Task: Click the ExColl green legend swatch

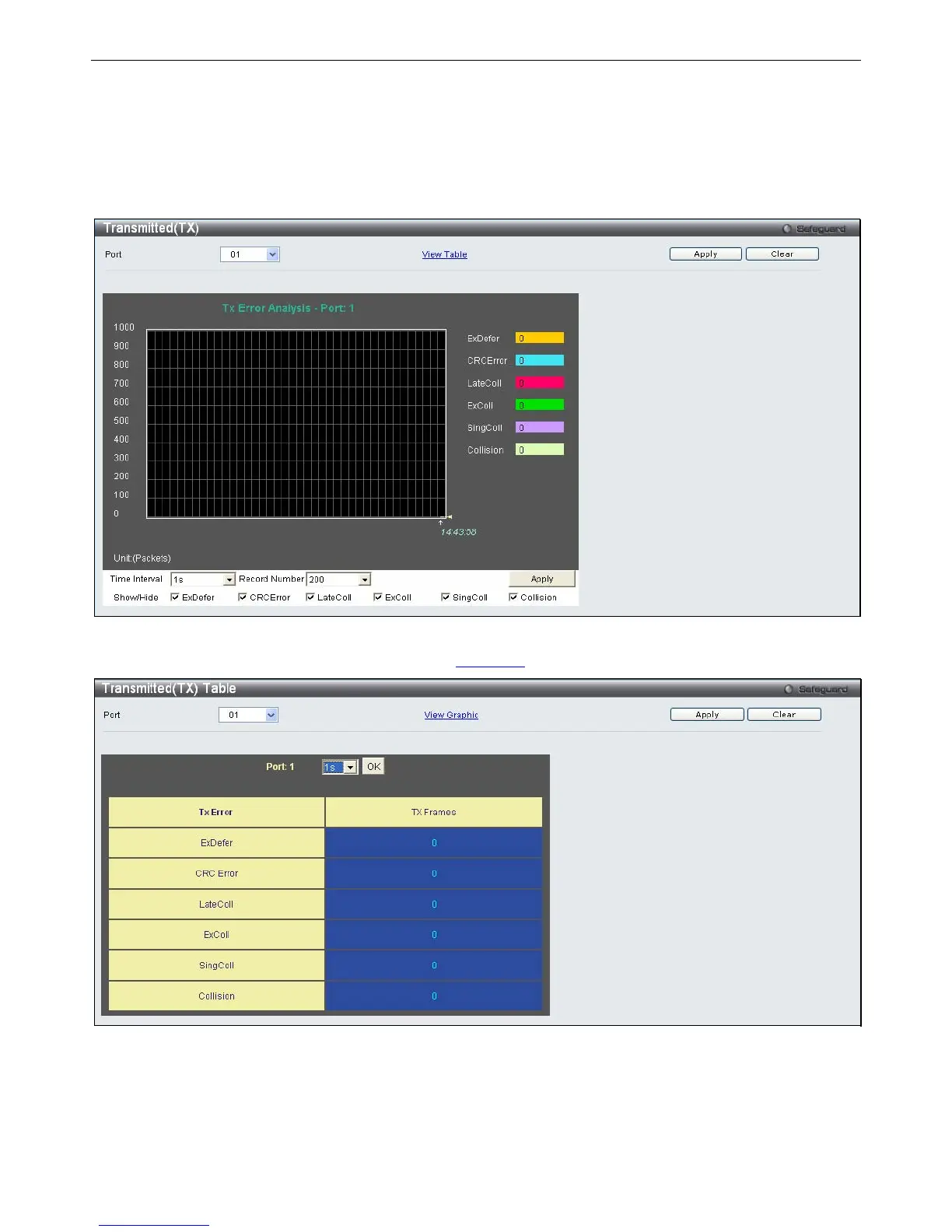Action: [x=540, y=405]
